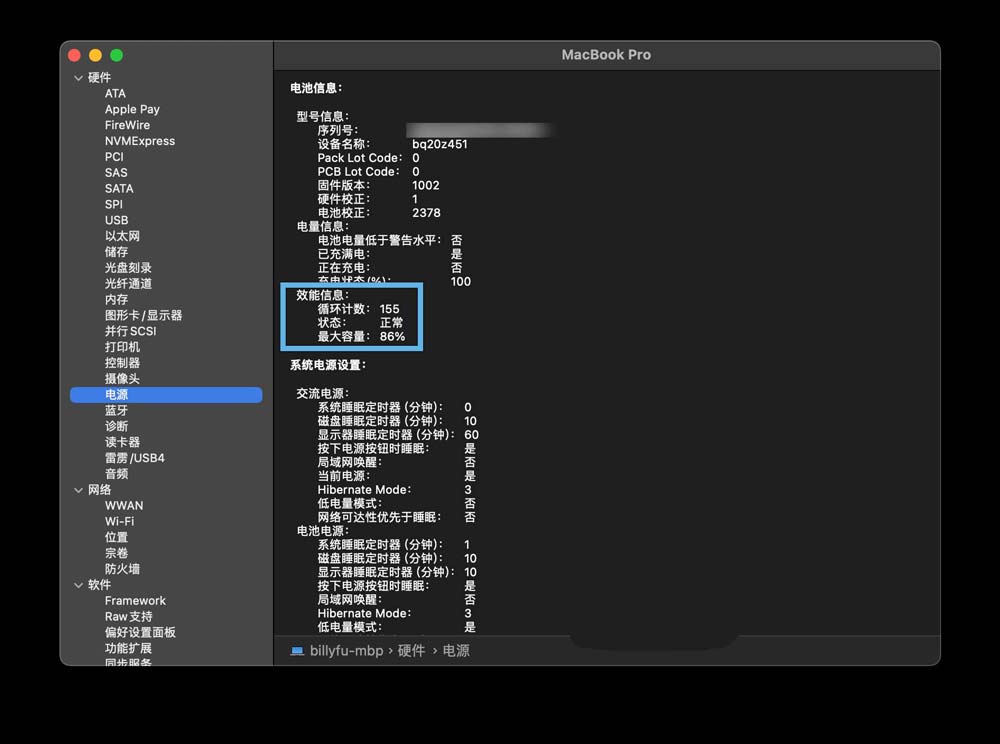Click the 循环计数 value 155

[390, 309]
